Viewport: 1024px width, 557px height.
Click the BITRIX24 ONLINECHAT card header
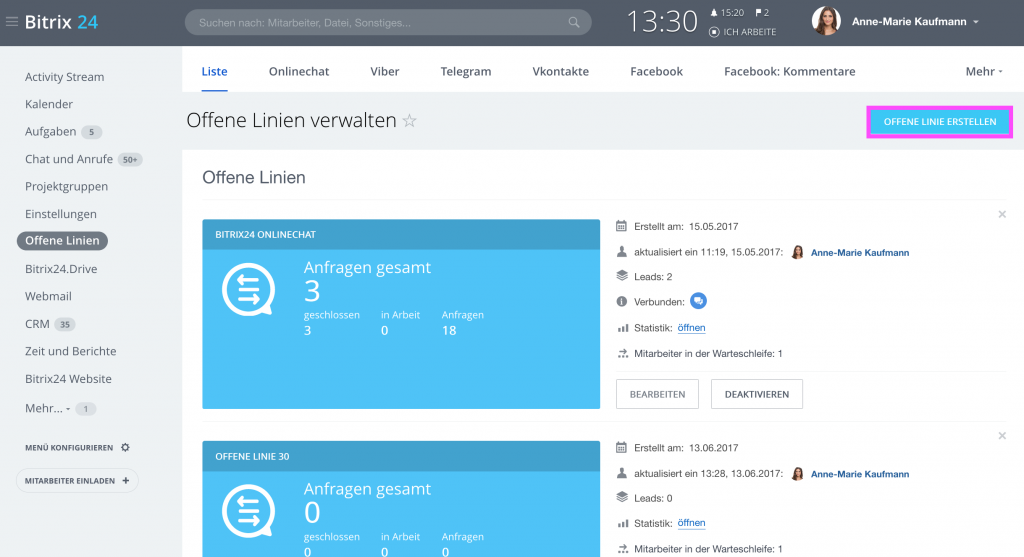click(x=401, y=234)
